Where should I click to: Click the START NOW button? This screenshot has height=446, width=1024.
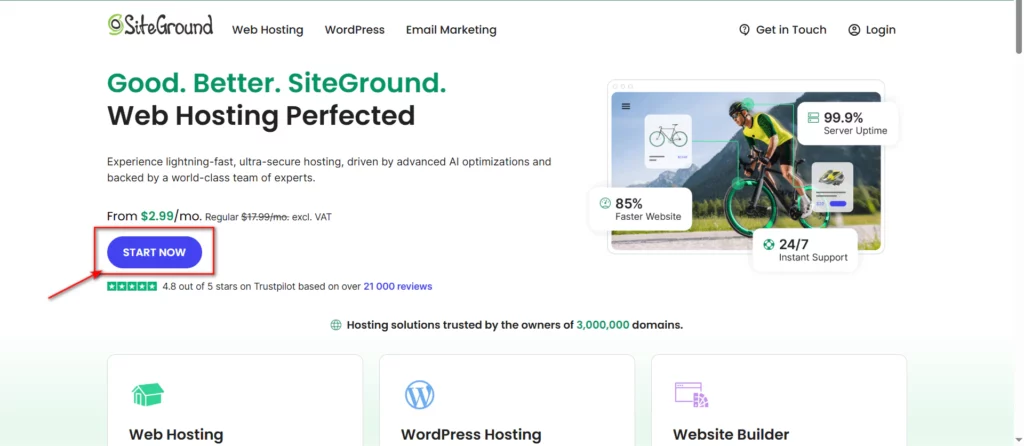[155, 252]
